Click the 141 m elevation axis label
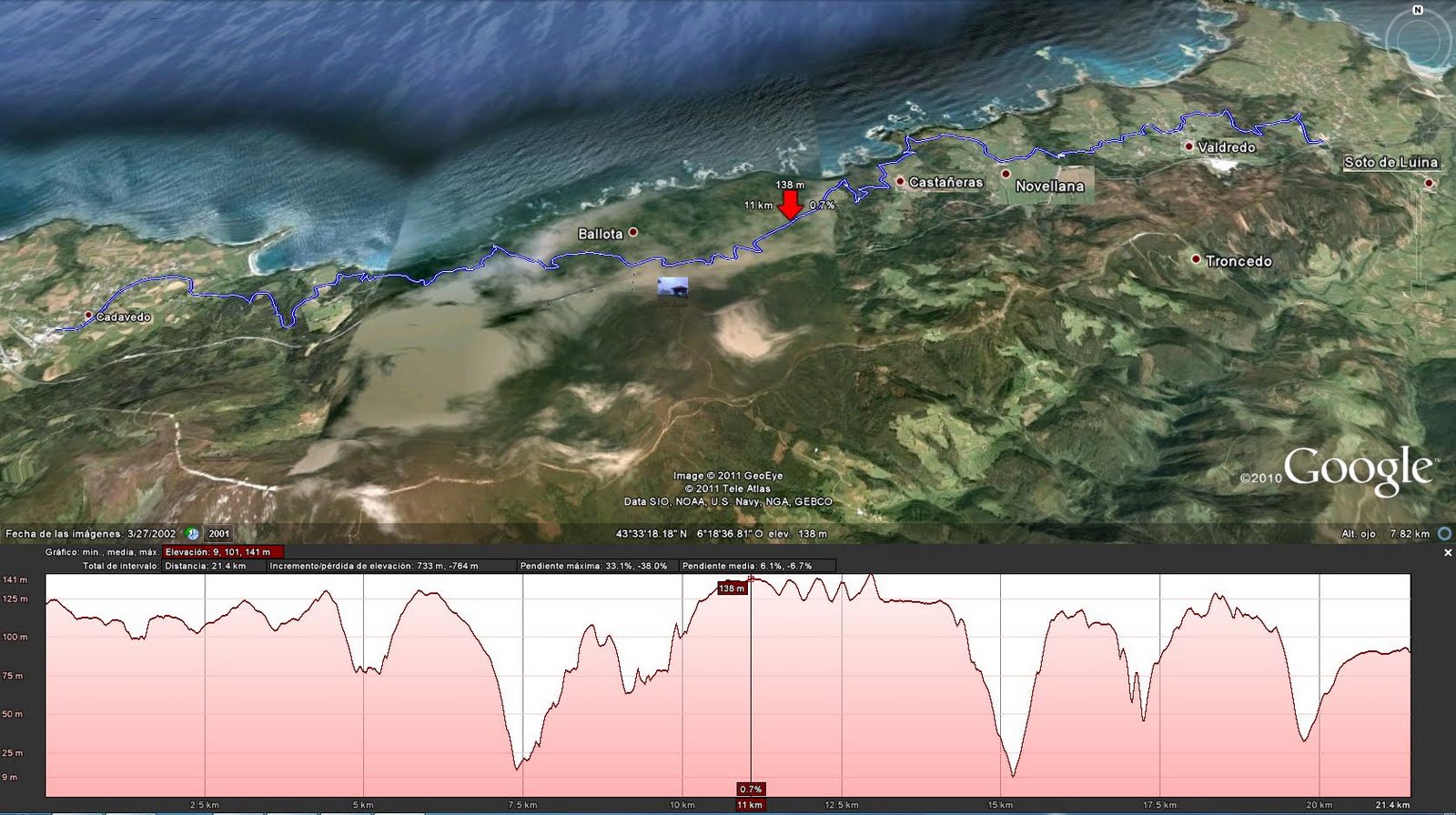Screen dimensions: 1456x815 [x=15, y=579]
